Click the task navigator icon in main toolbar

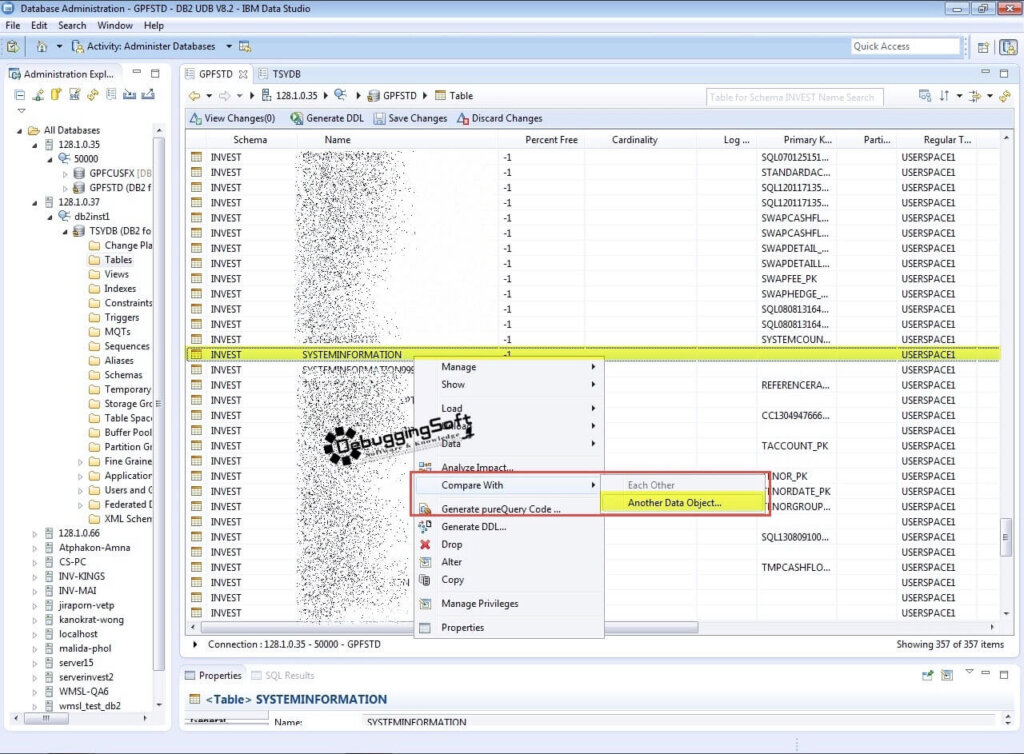pos(12,46)
